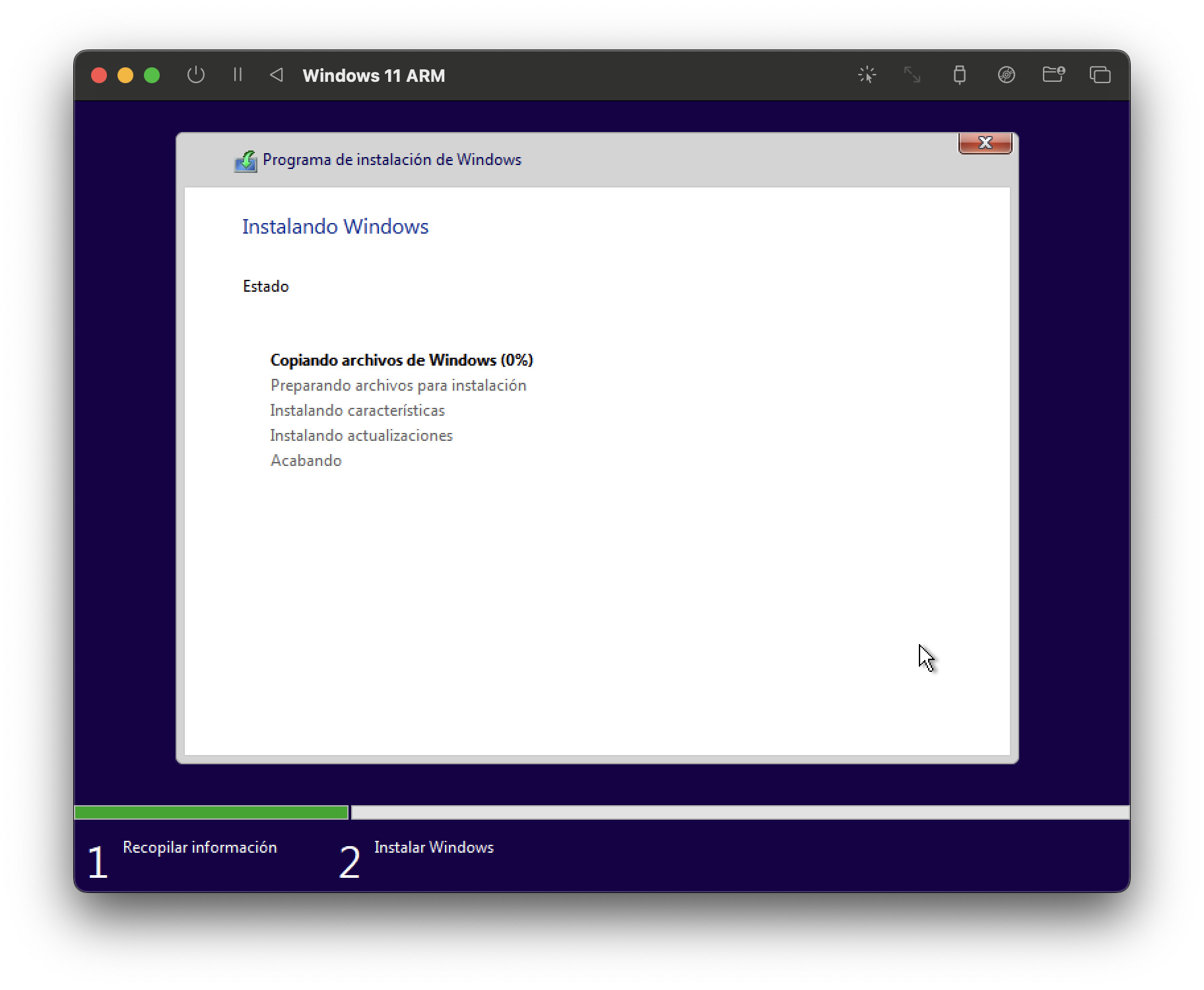
Task: Click the "Estado" label
Action: (x=265, y=286)
